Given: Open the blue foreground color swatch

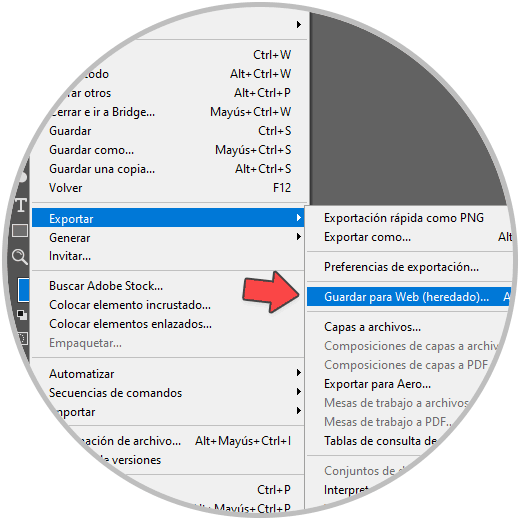Looking at the screenshot, I should (x=24, y=290).
